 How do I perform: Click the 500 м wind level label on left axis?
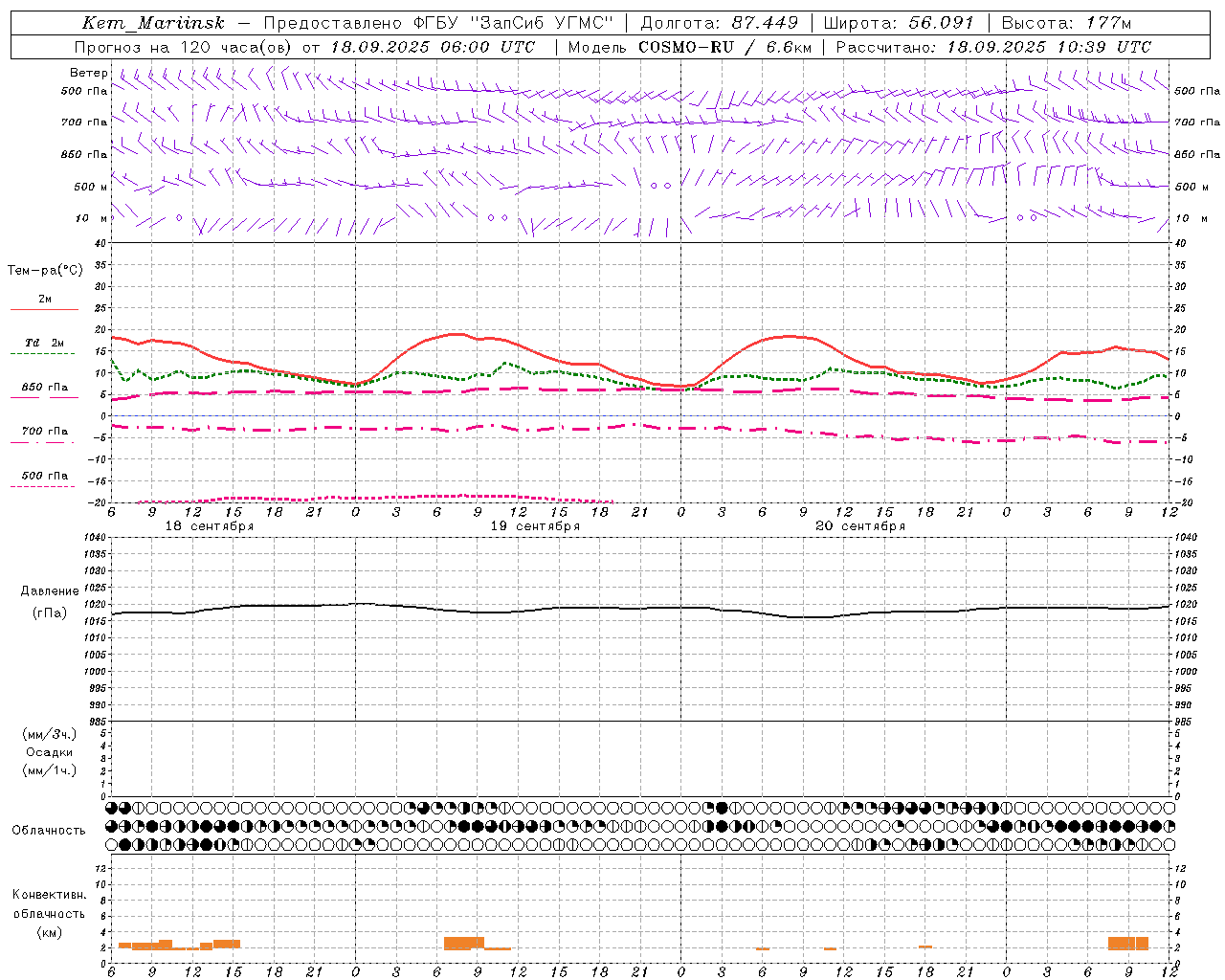[x=92, y=187]
